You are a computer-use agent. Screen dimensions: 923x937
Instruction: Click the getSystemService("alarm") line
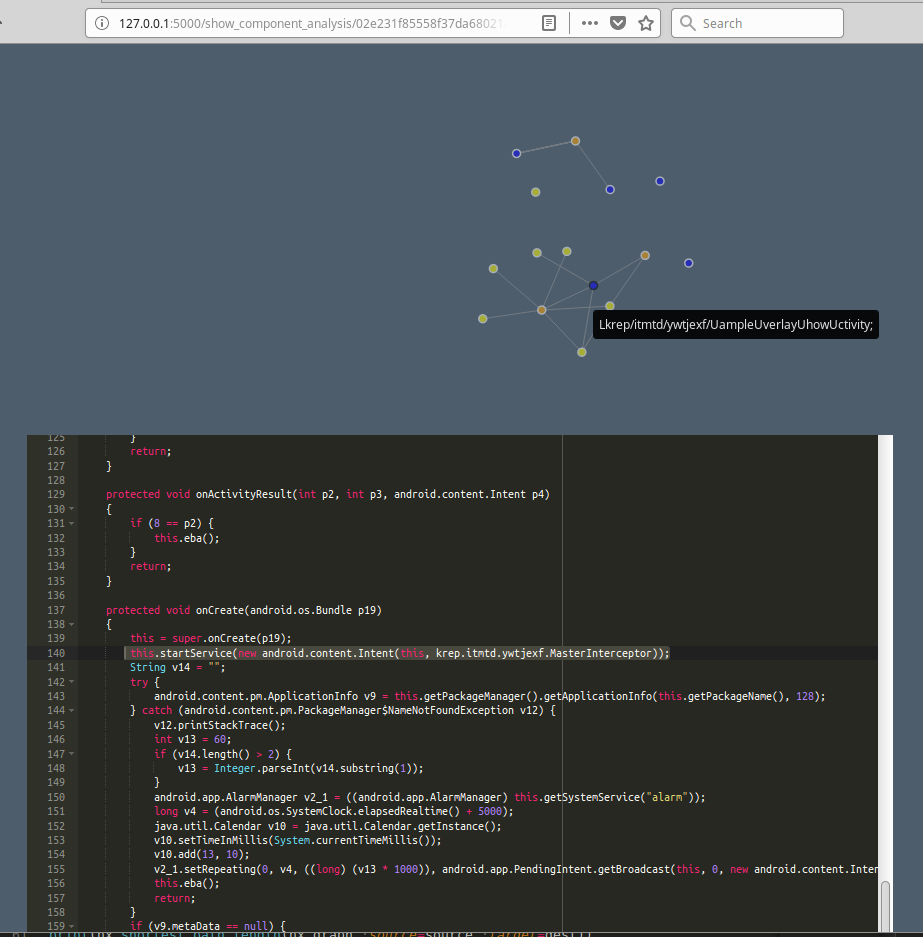tap(430, 797)
